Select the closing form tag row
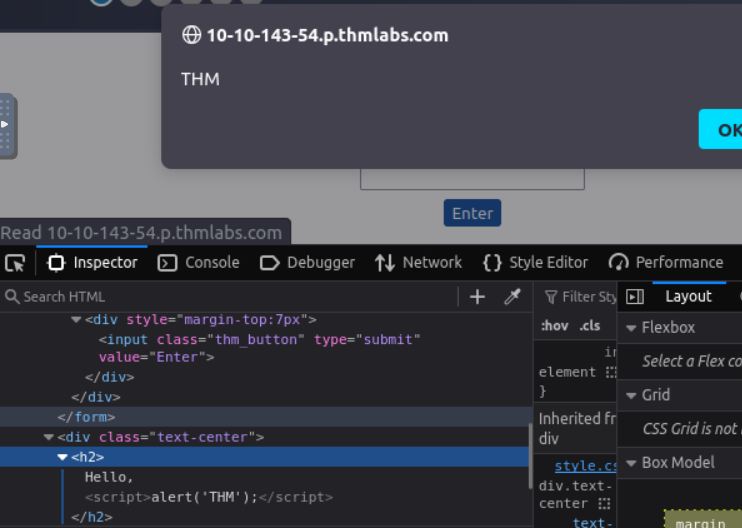Image resolution: width=742 pixels, height=528 pixels. 265,417
